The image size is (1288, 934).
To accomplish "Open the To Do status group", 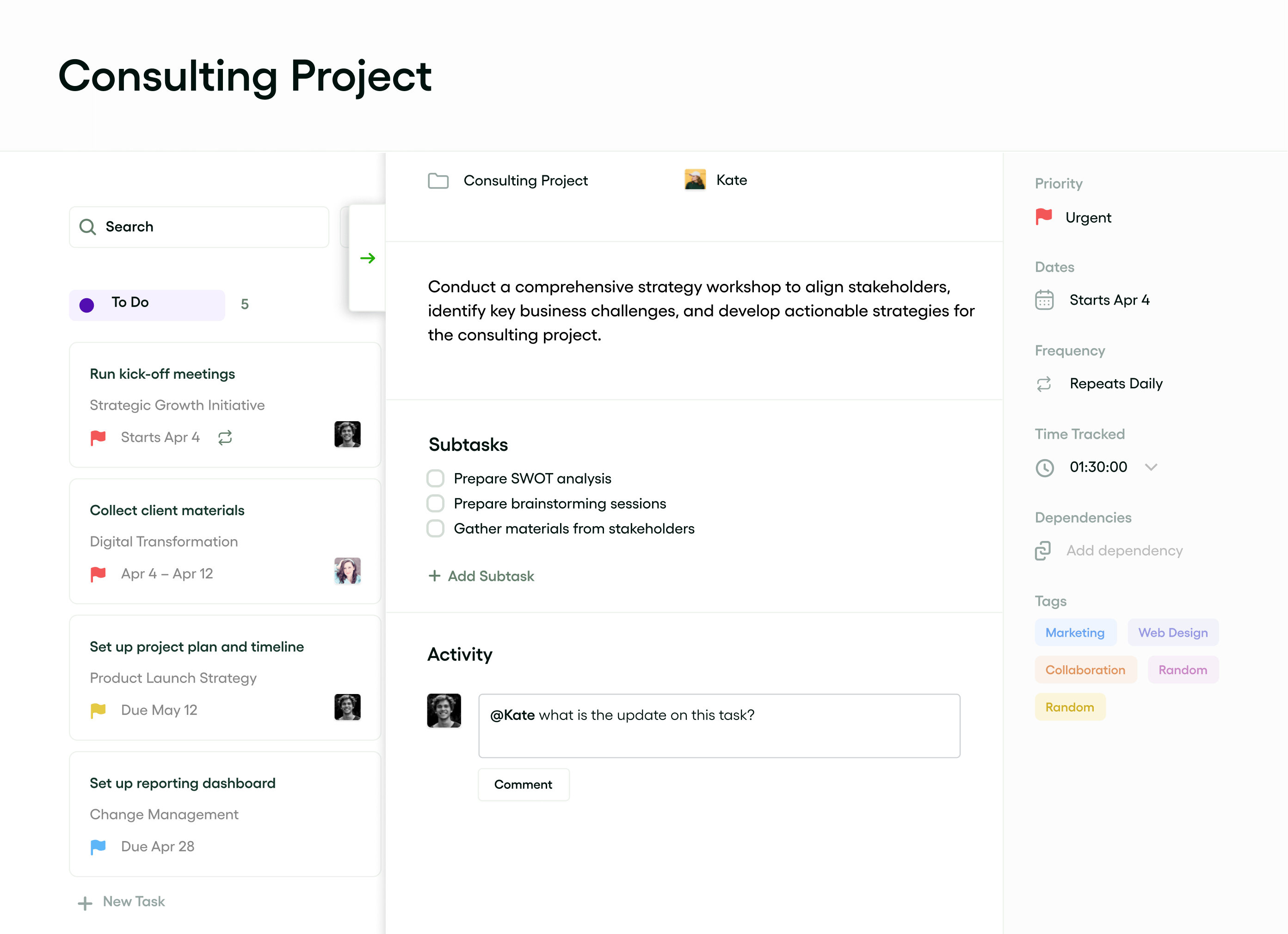I will [x=147, y=304].
